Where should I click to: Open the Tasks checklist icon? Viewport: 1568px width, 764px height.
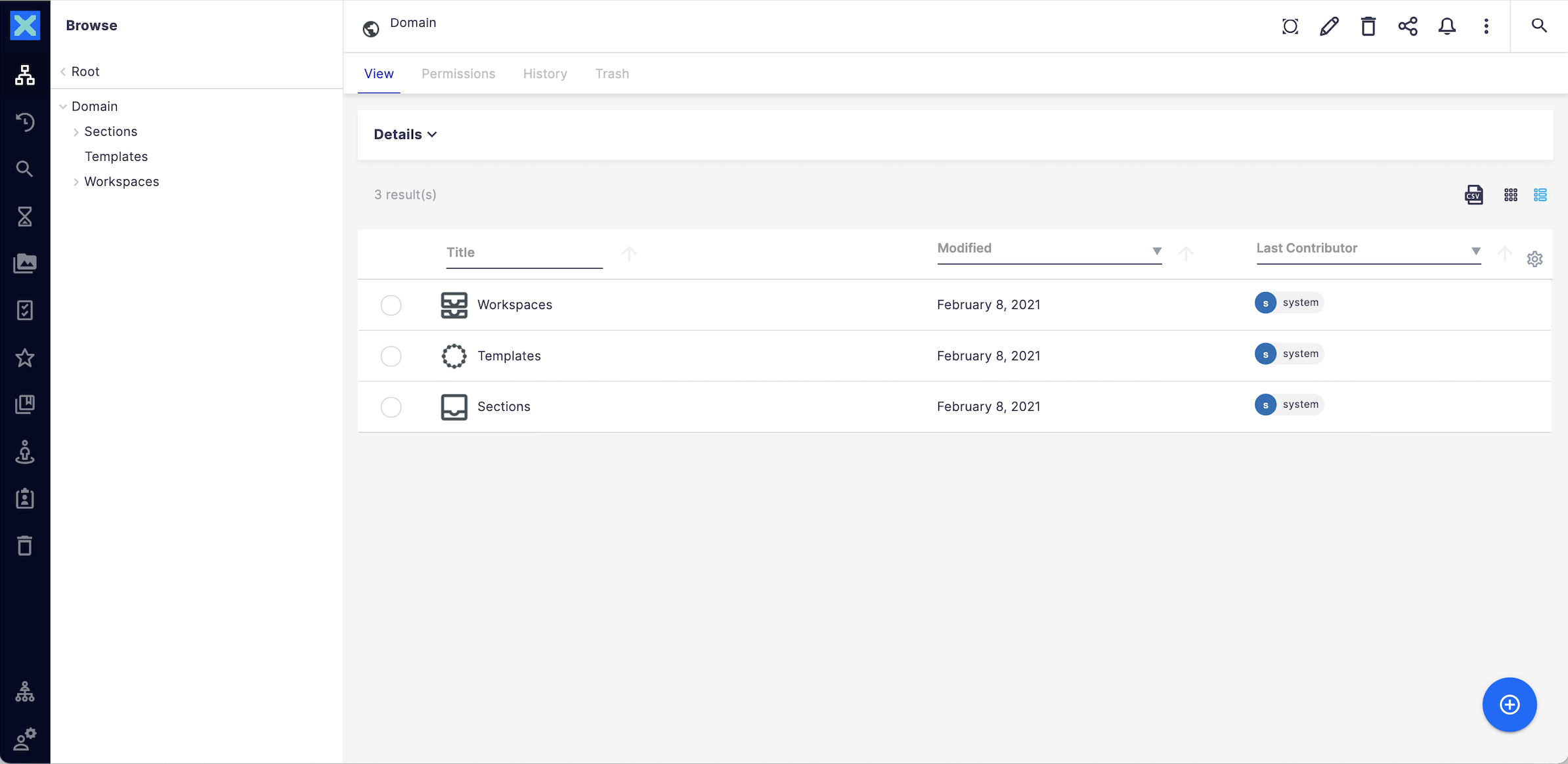point(25,310)
